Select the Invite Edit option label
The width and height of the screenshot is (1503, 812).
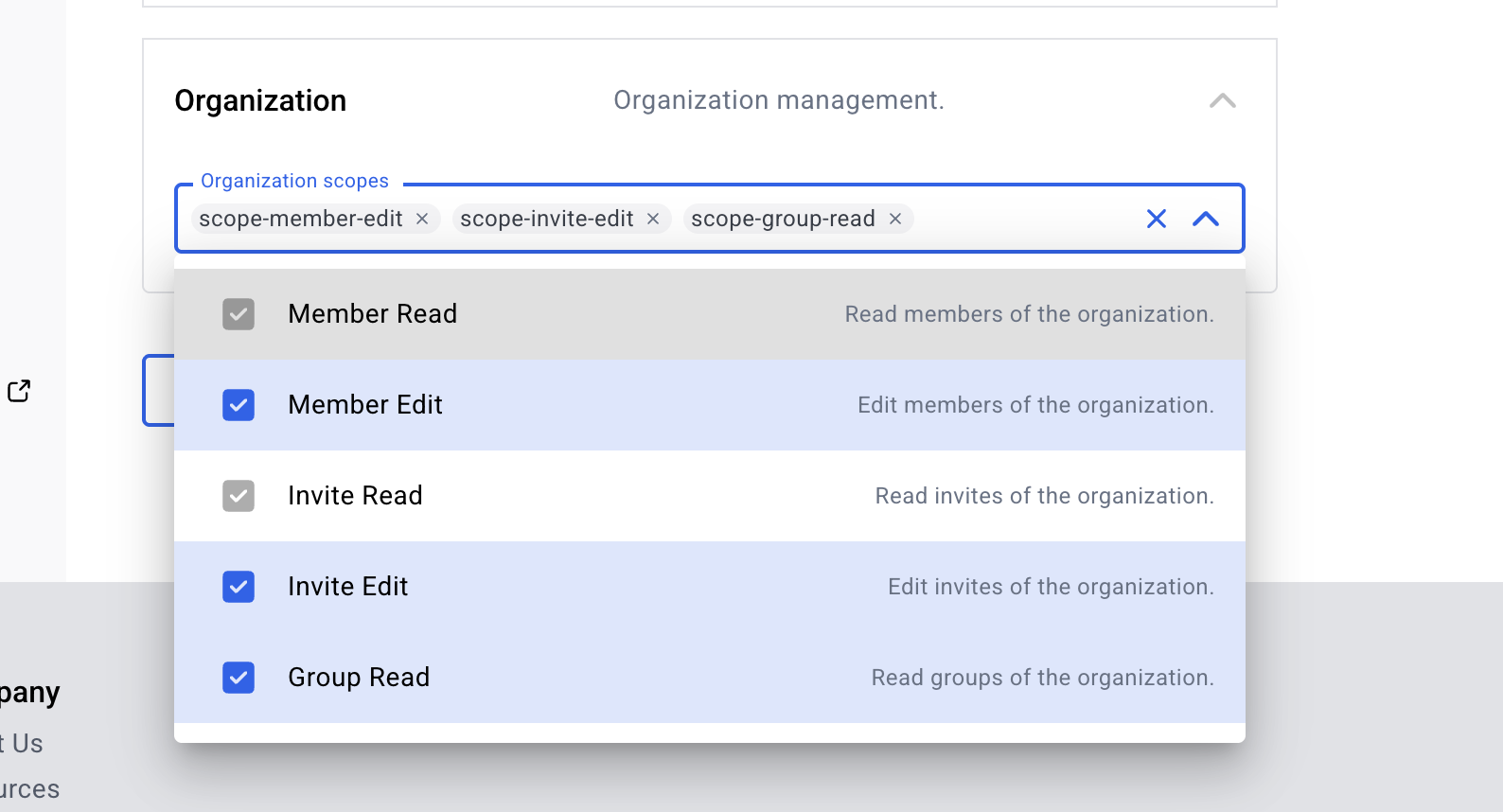tap(347, 587)
